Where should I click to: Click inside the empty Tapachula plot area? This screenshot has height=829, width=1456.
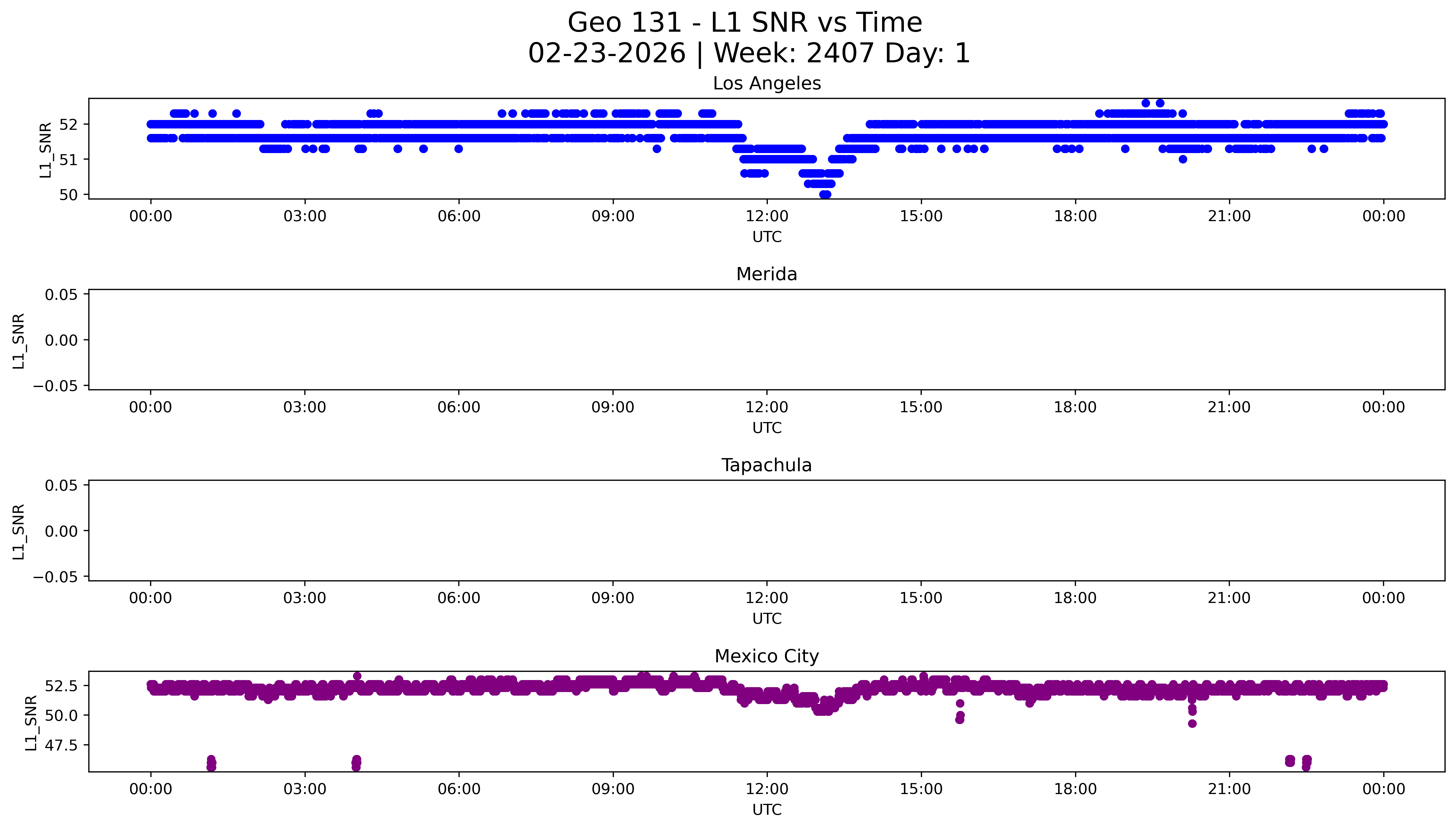click(766, 531)
